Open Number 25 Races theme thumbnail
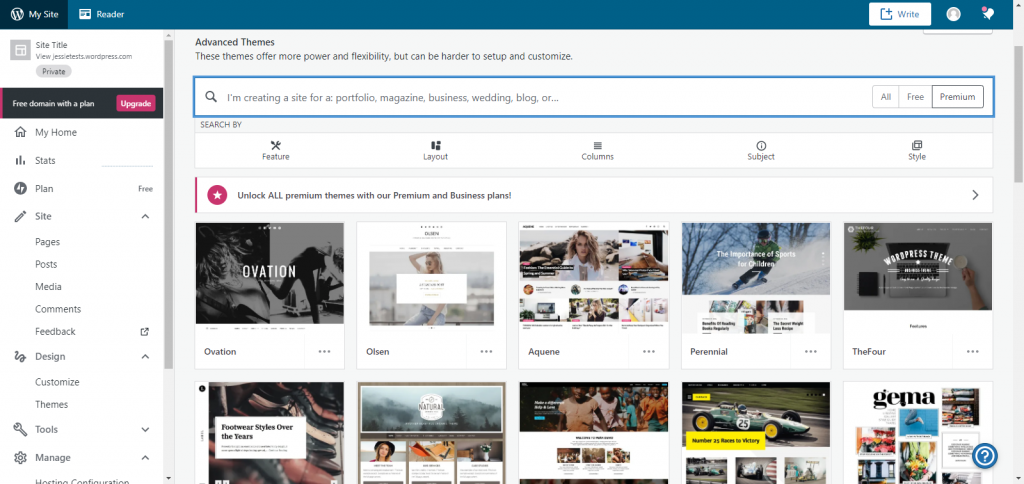This screenshot has width=1024, height=484. coord(756,433)
